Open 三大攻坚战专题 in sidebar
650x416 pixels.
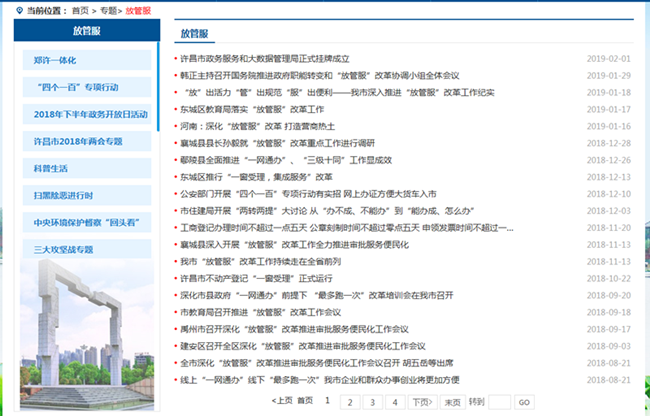[x=63, y=249]
